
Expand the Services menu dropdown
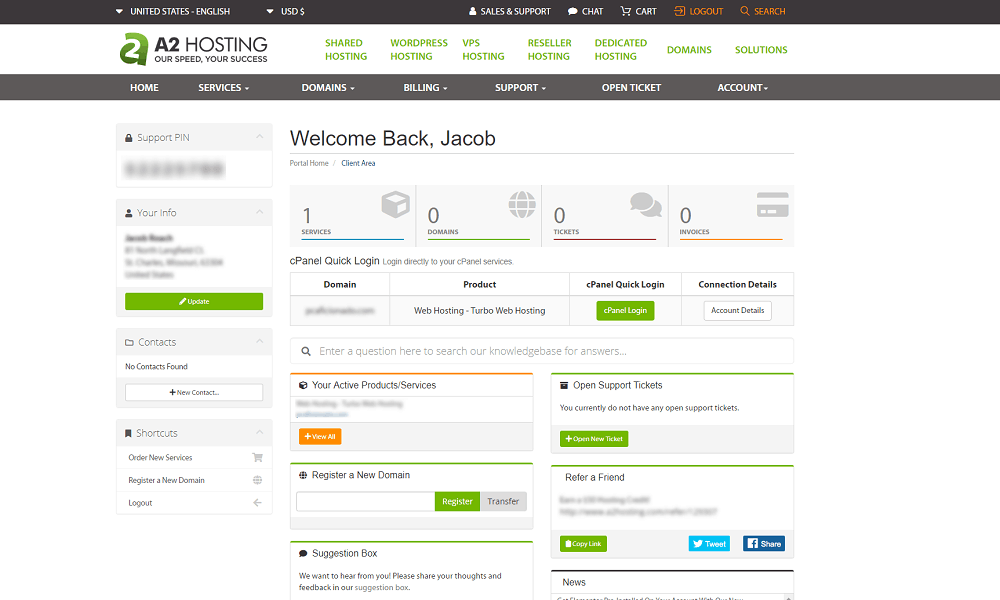(223, 87)
